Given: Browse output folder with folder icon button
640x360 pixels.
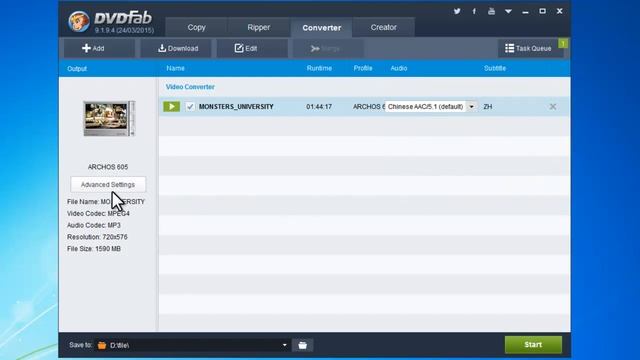Looking at the screenshot, I should tap(302, 345).
